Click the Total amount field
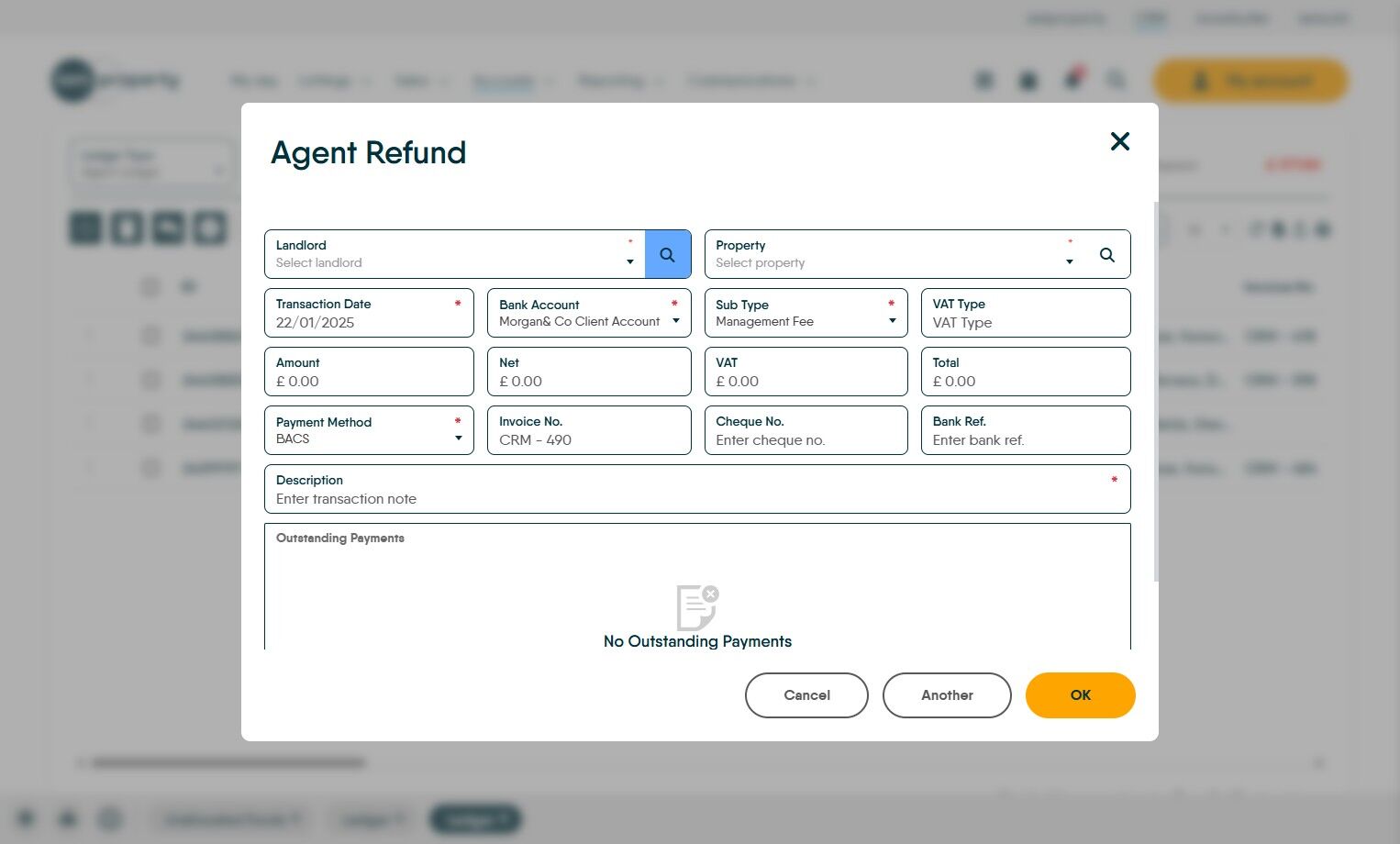1400x844 pixels. click(1026, 372)
